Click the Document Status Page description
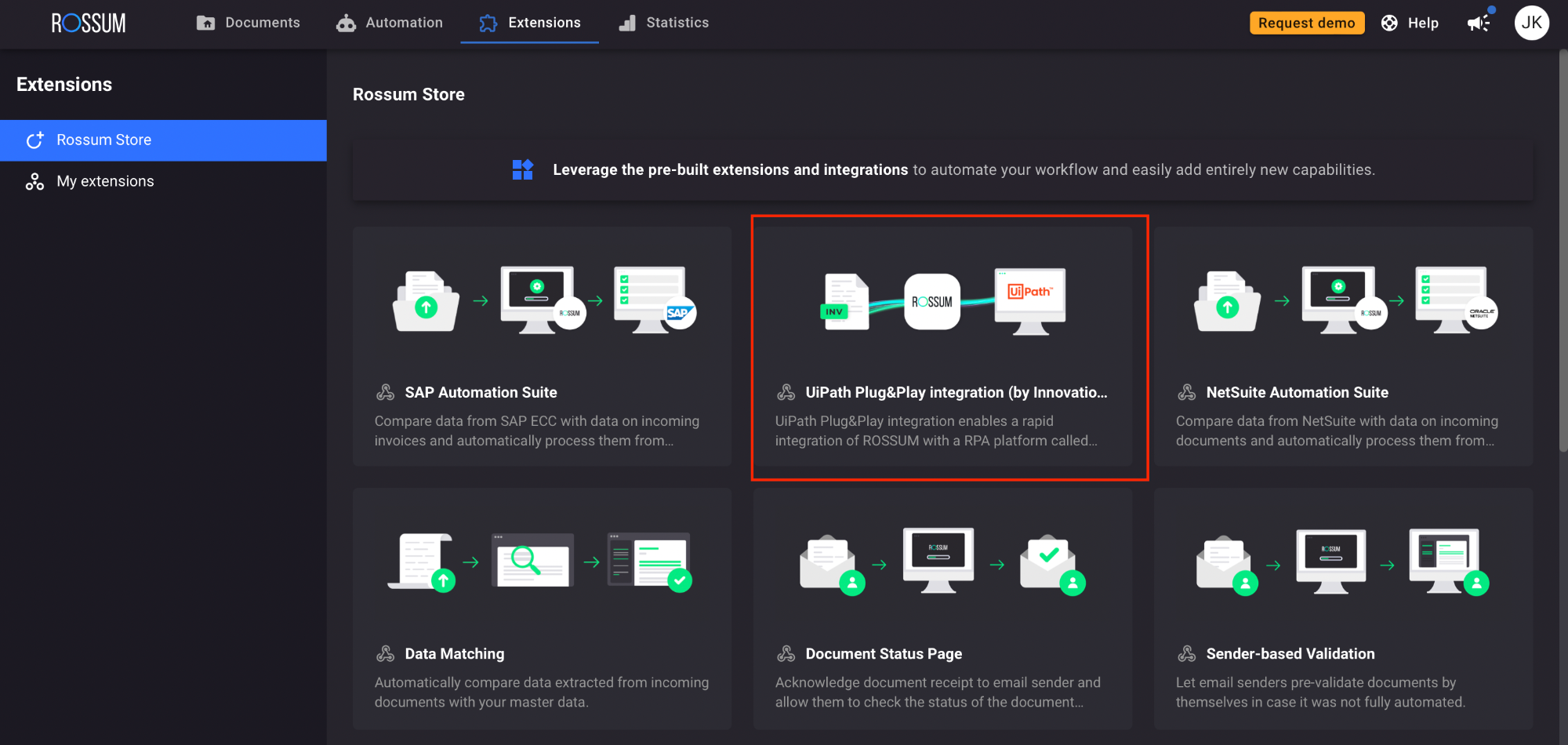Viewport: 1568px width, 745px height. click(938, 692)
